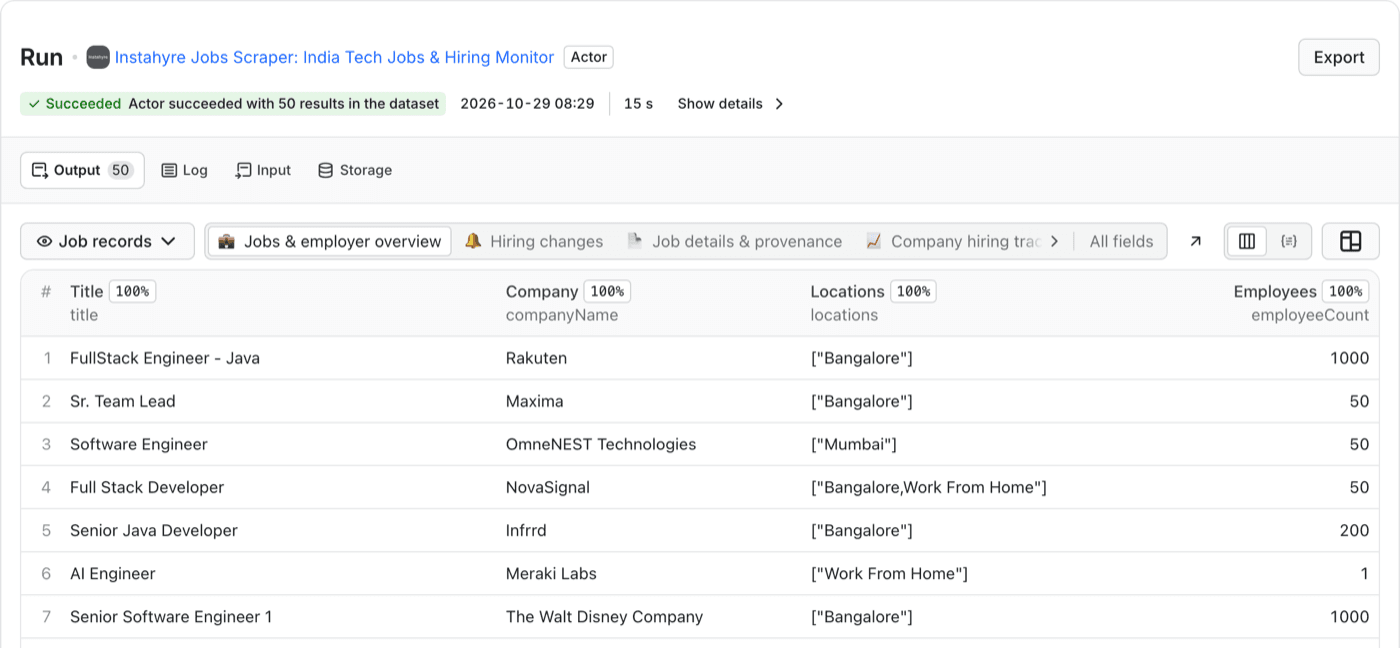This screenshot has width=1400, height=648.
Task: Click the NovaSignal company cell
Action: click(x=548, y=487)
